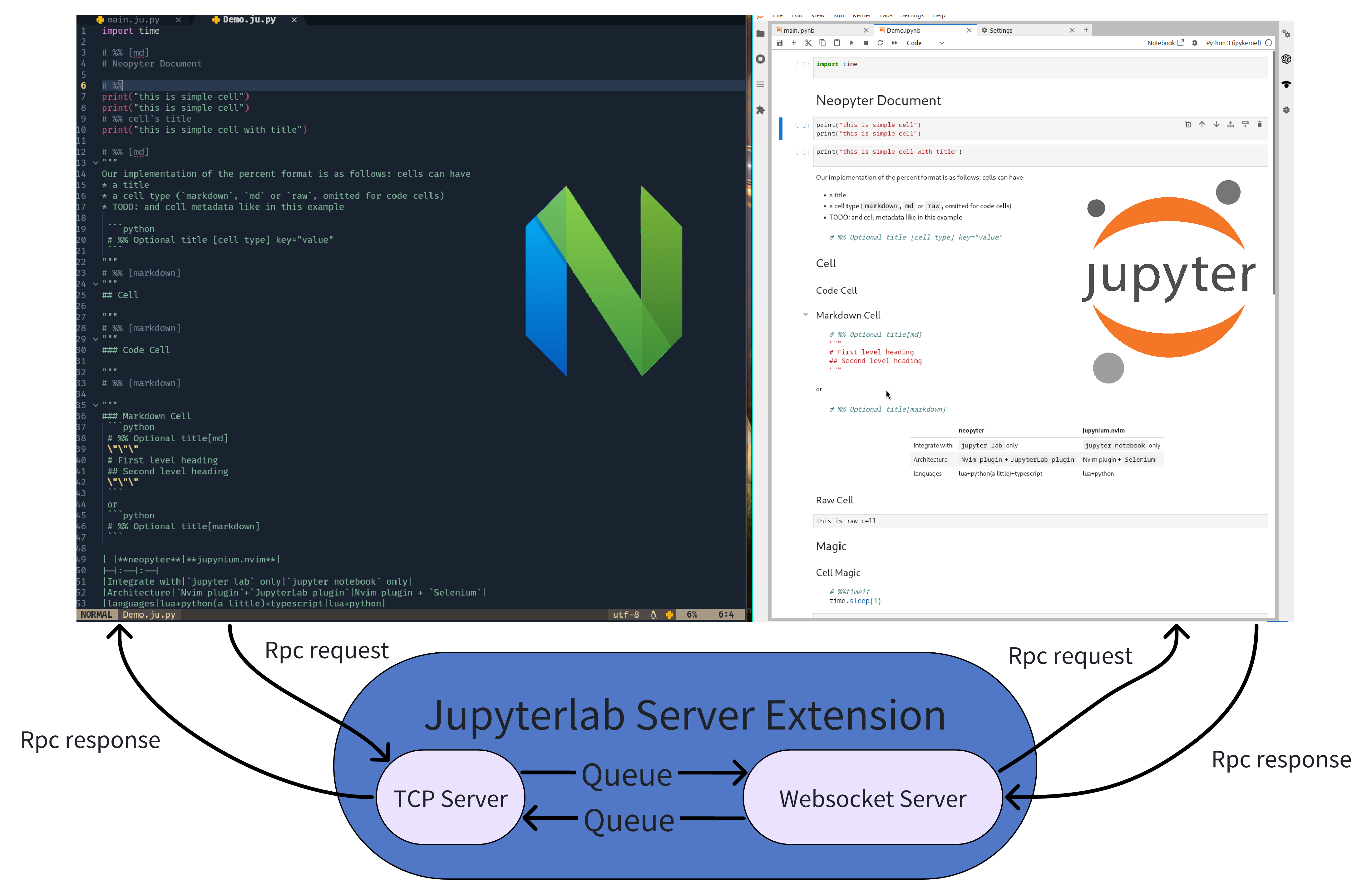Open Extension Manager puzzle icon
1372x895 pixels.
click(x=760, y=110)
